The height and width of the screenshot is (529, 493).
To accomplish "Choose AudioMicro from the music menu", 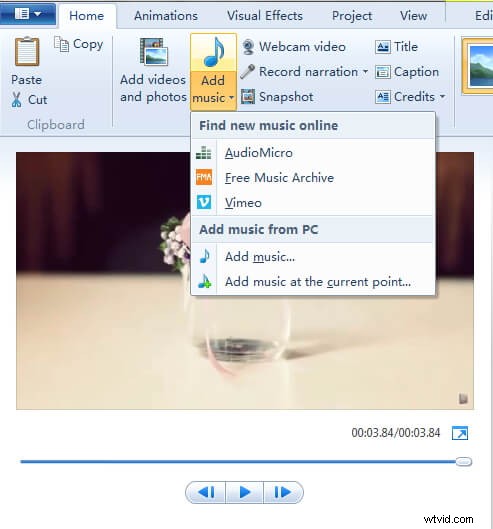I will 313,153.
